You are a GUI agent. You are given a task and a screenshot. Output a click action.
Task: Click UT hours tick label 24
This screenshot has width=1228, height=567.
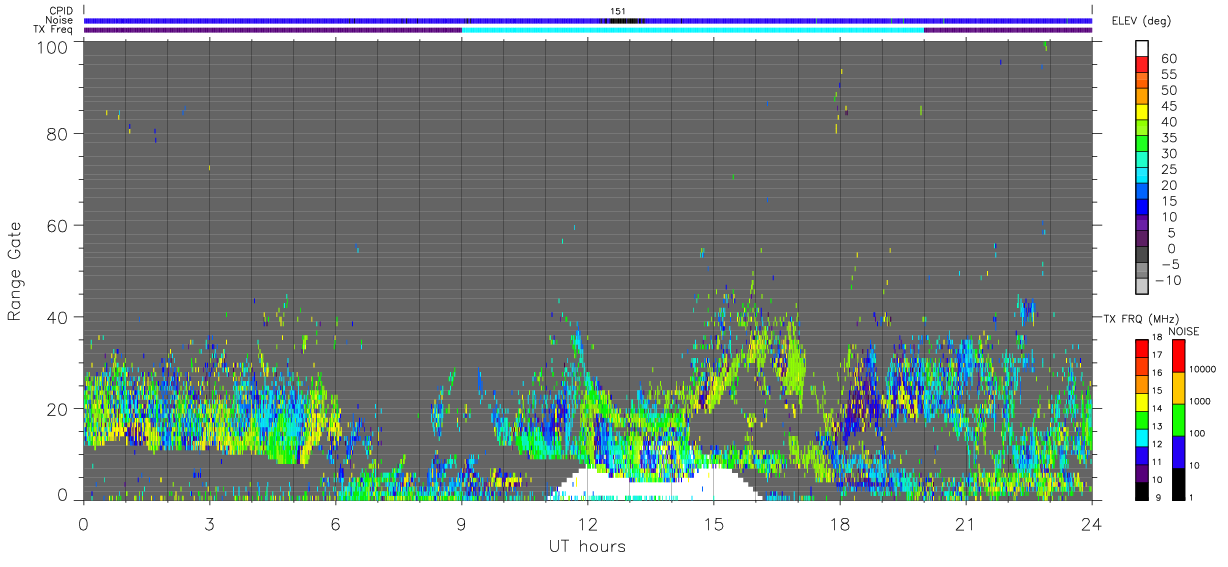click(1092, 523)
